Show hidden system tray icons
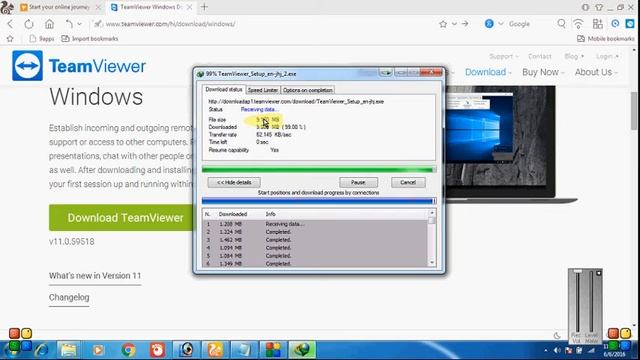 [546, 350]
